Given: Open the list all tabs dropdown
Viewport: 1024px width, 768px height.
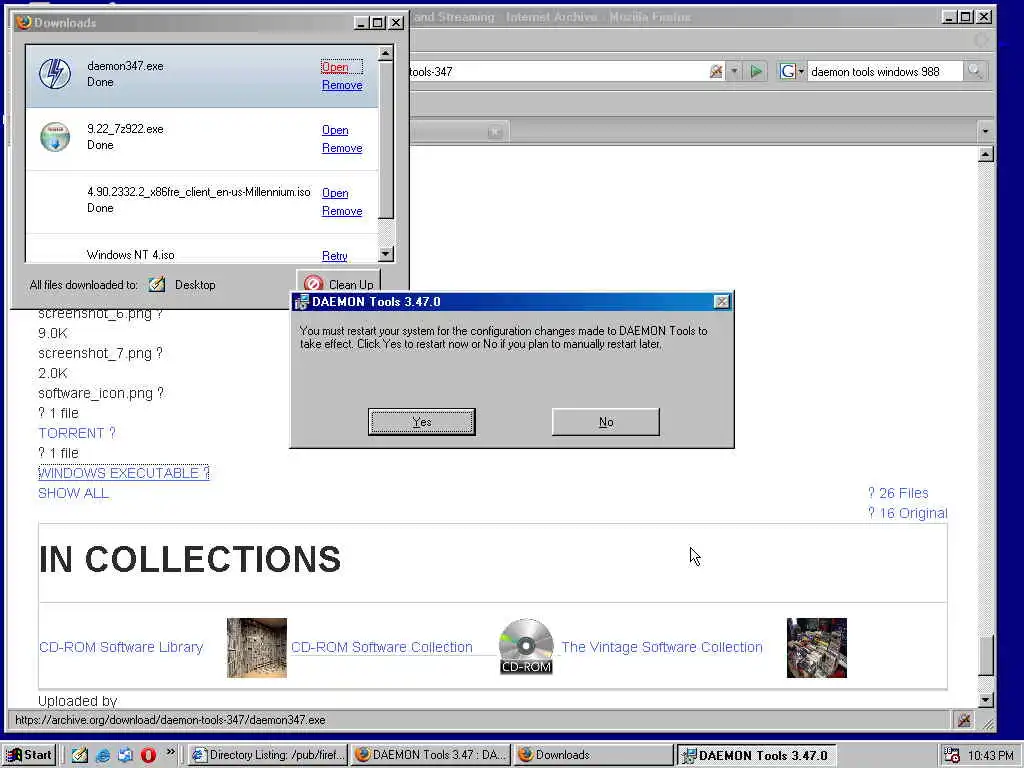Looking at the screenshot, I should 985,131.
